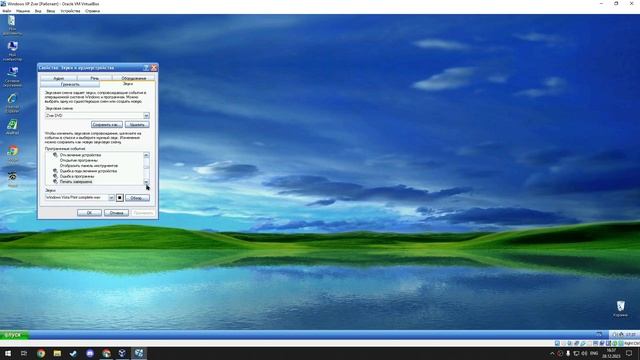The image size is (640, 360).
Task: Click the Right Ctrl host key indicator
Action: [631, 344]
